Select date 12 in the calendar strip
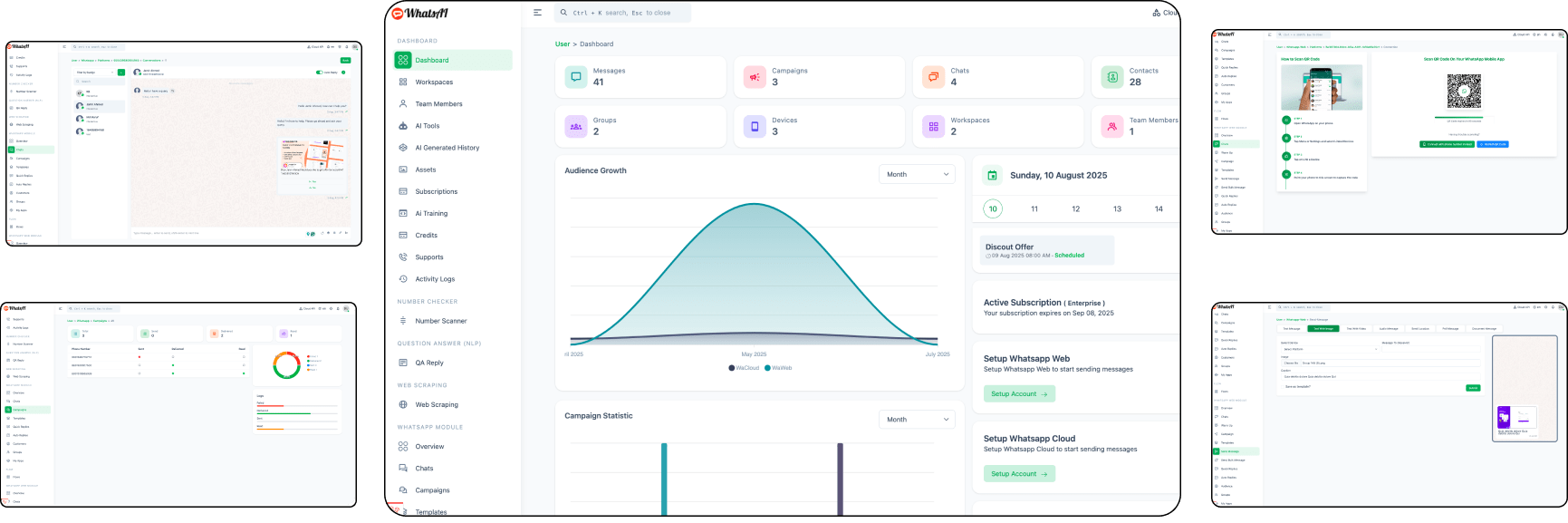Image resolution: width=1568 pixels, height=523 pixels. (1075, 209)
